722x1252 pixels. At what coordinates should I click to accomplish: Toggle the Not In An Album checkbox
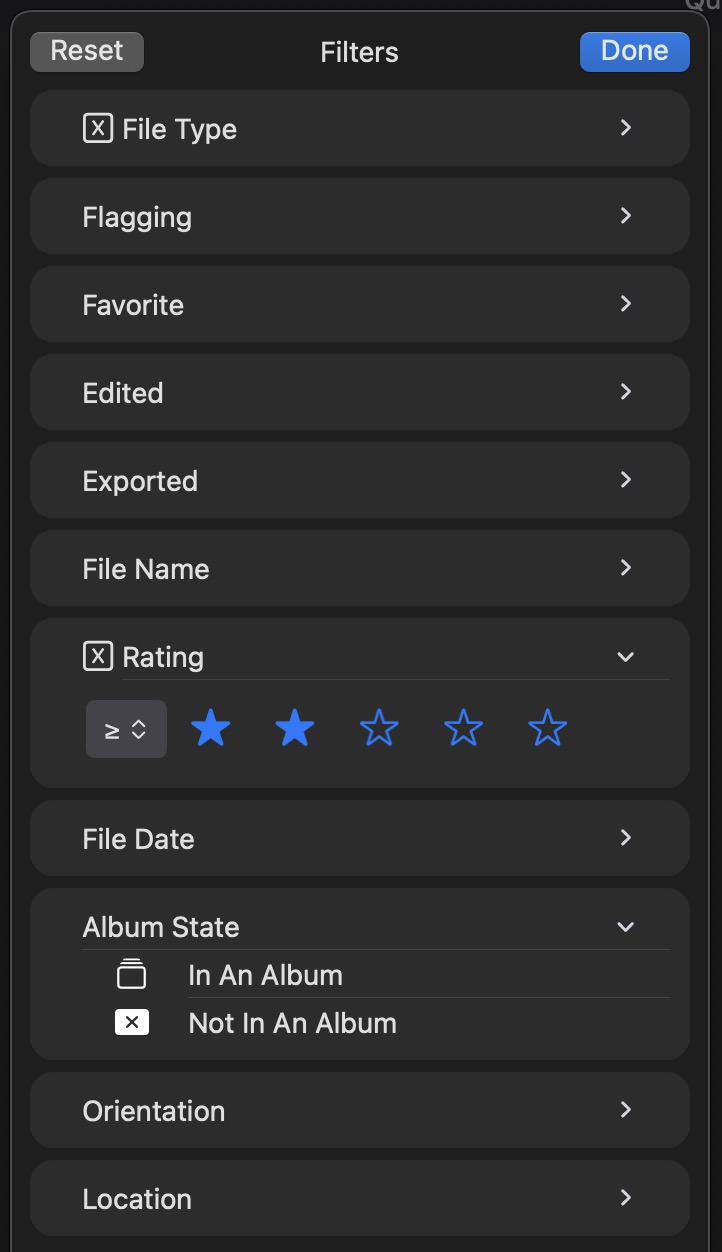pyautogui.click(x=132, y=1023)
